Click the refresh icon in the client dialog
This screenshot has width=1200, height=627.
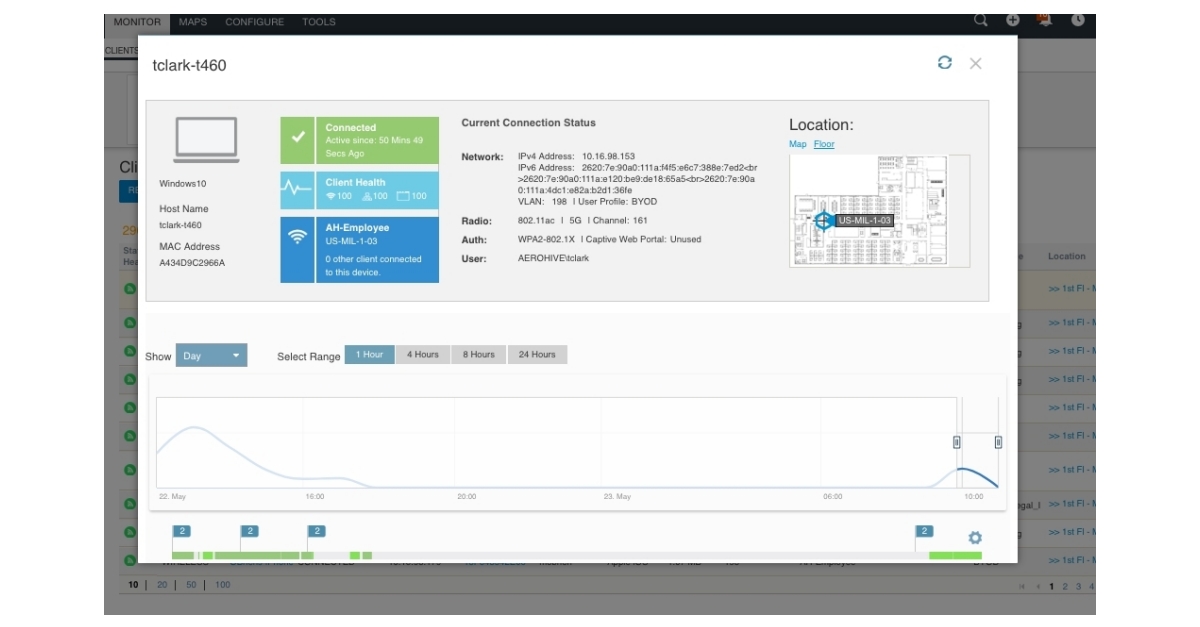pyautogui.click(x=944, y=63)
